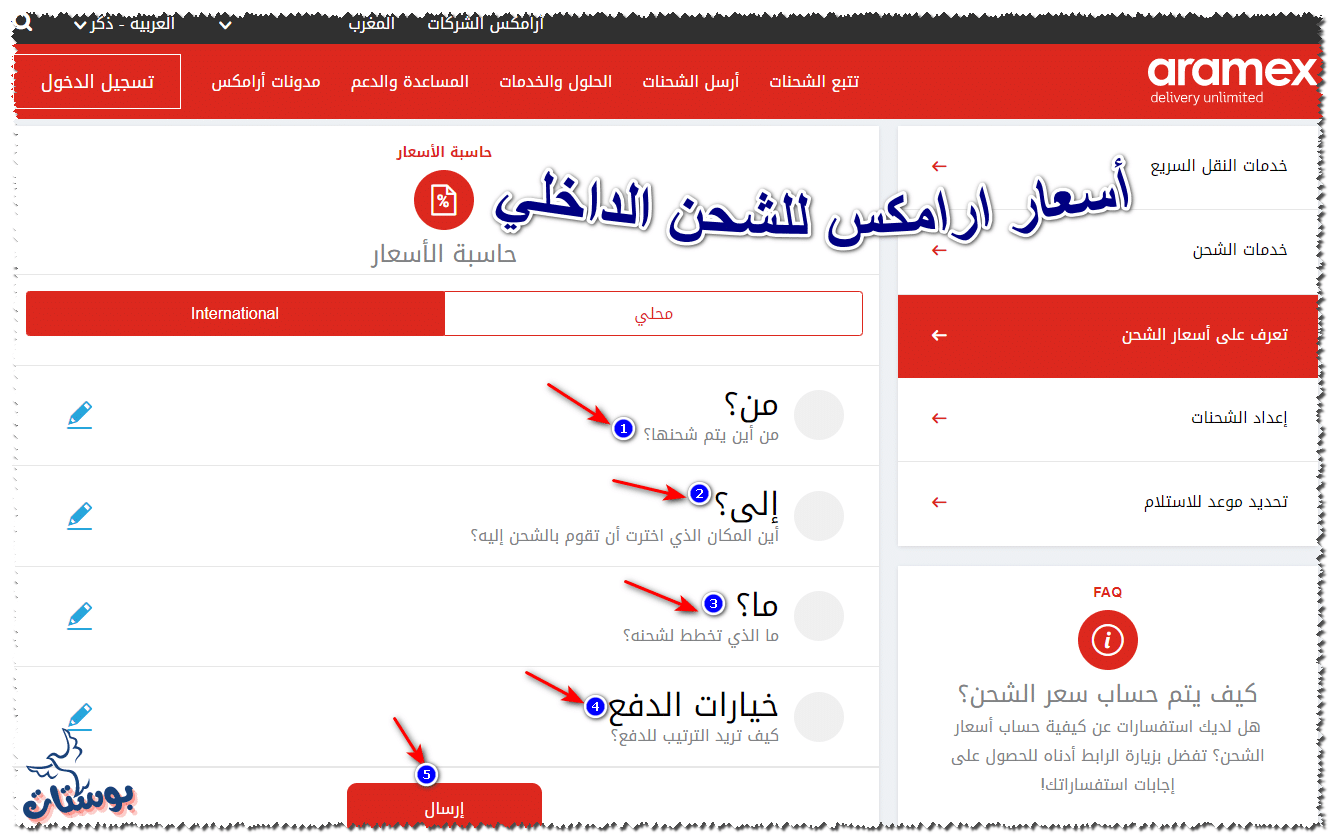Image resolution: width=1335 pixels, height=840 pixels.
Task: Open the العربية language dropdown
Action: pyautogui.click(x=124, y=23)
